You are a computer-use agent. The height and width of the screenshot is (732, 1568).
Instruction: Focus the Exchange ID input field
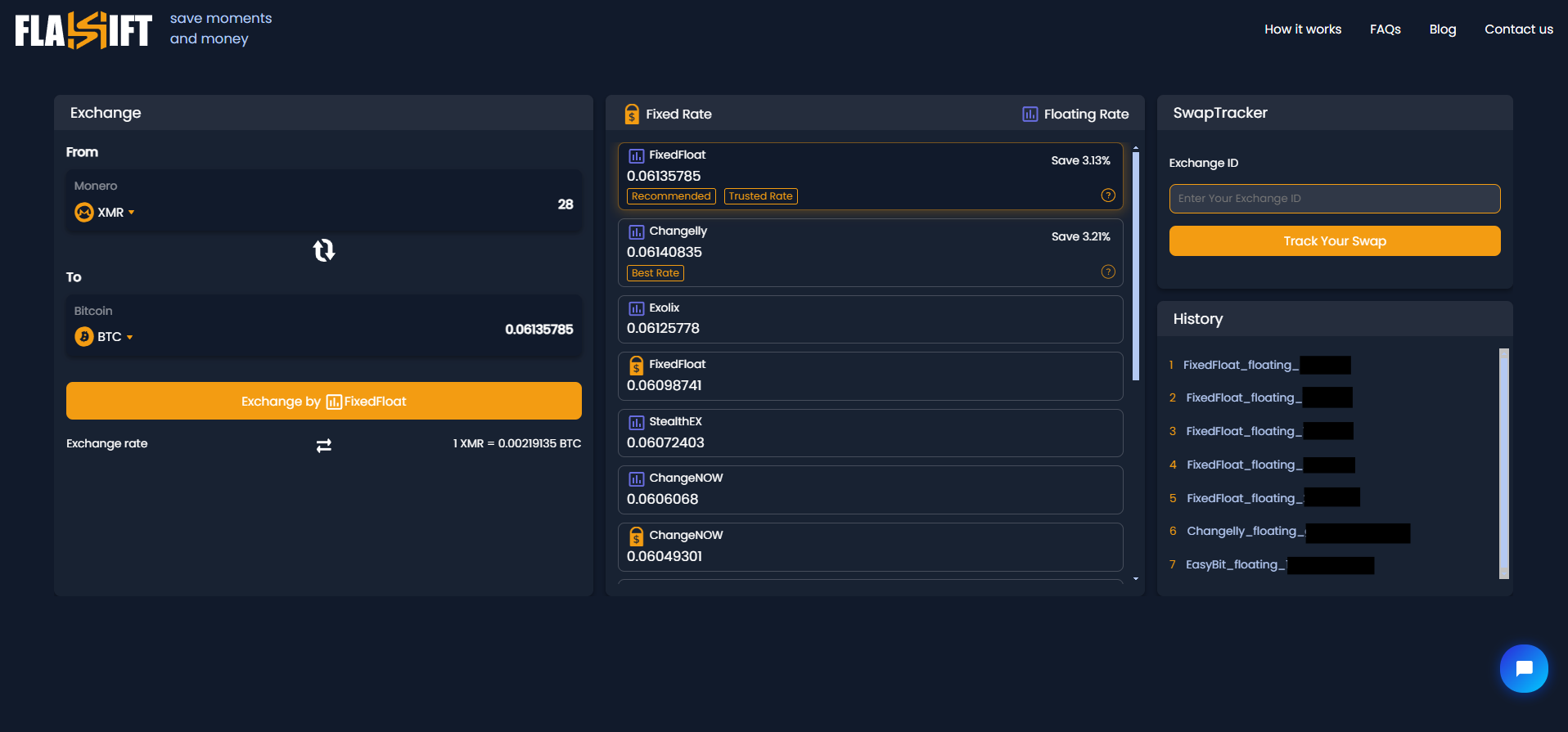(x=1335, y=199)
